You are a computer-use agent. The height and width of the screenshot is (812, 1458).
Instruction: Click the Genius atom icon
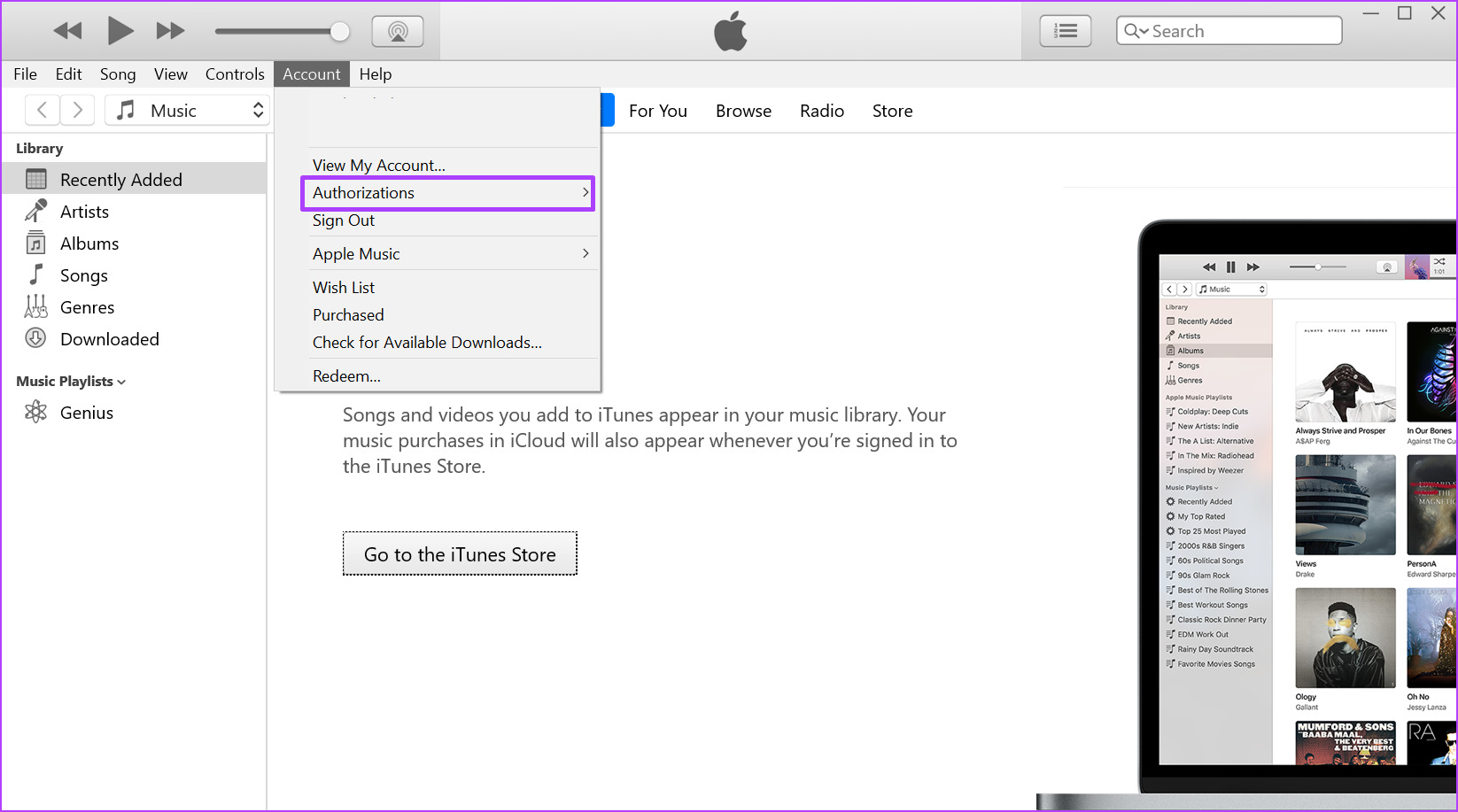35,412
